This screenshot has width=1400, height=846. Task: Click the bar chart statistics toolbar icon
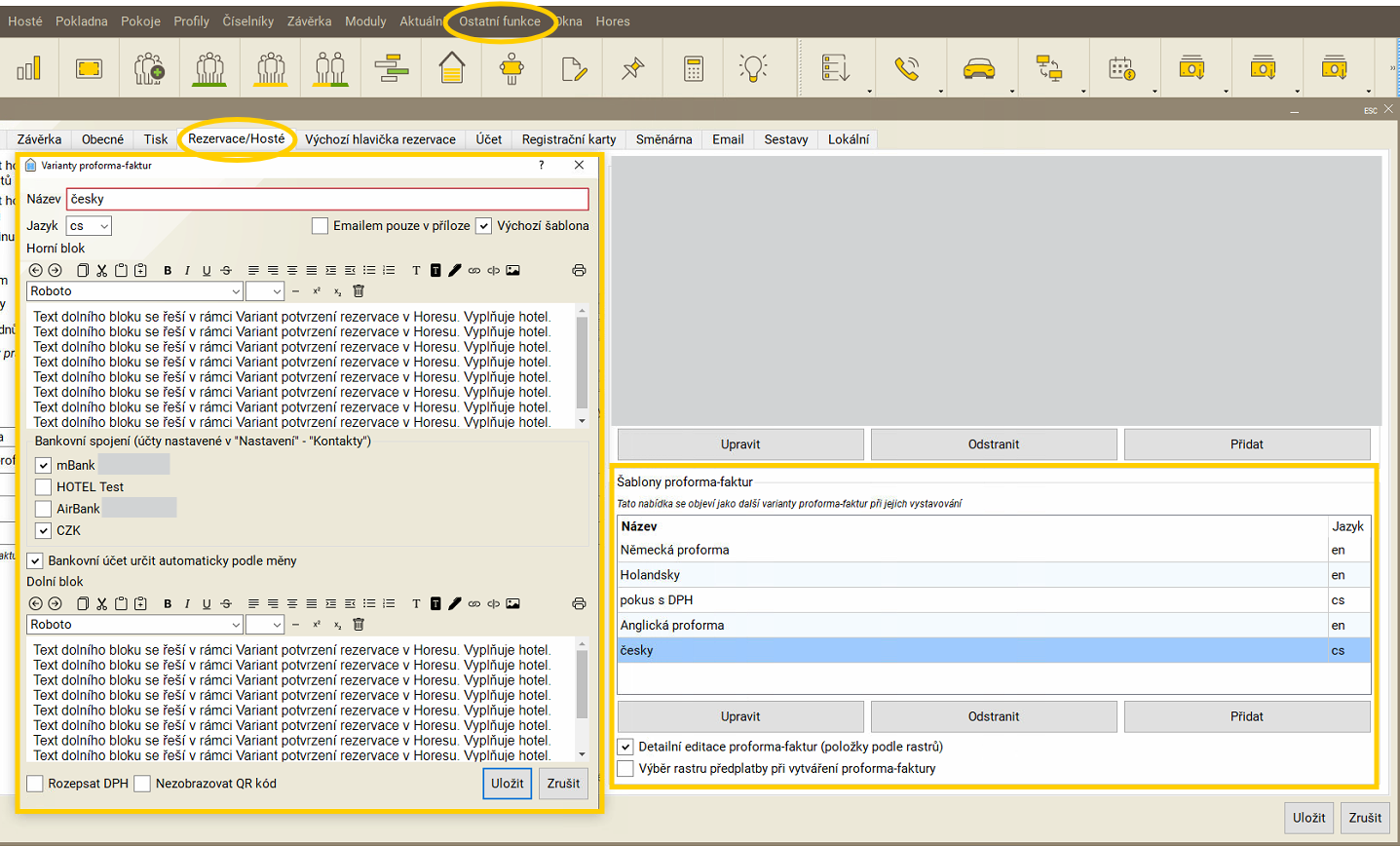[29, 68]
